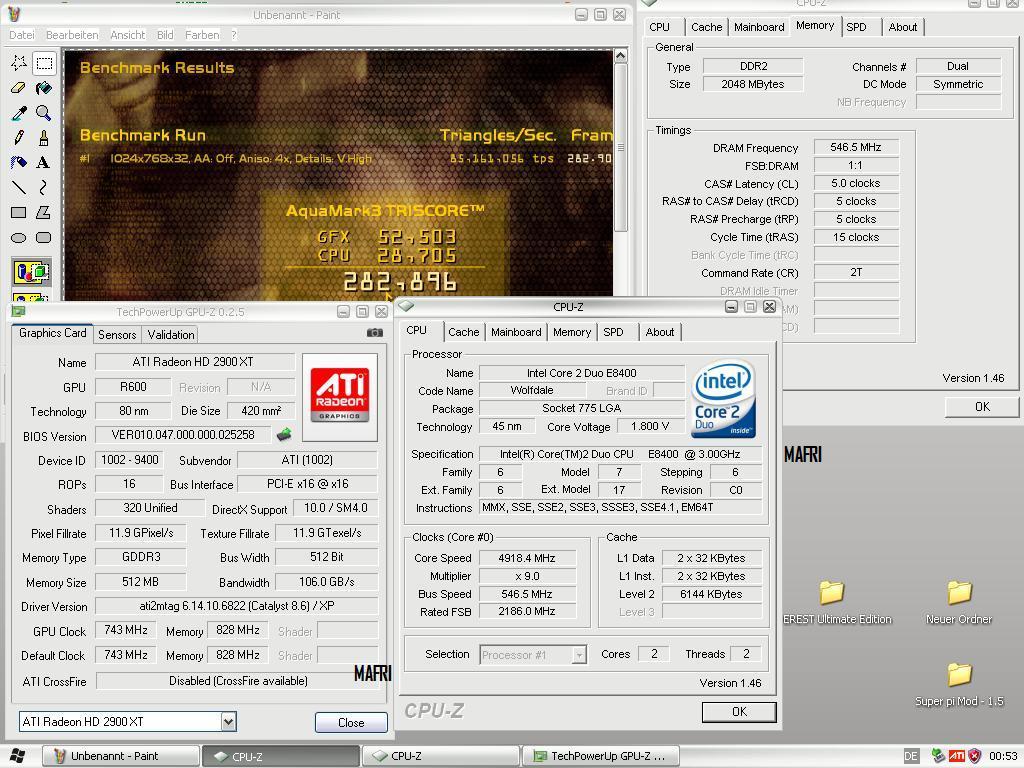
Task: Open the Bearbeiten menu in Paint
Action: click(72, 35)
